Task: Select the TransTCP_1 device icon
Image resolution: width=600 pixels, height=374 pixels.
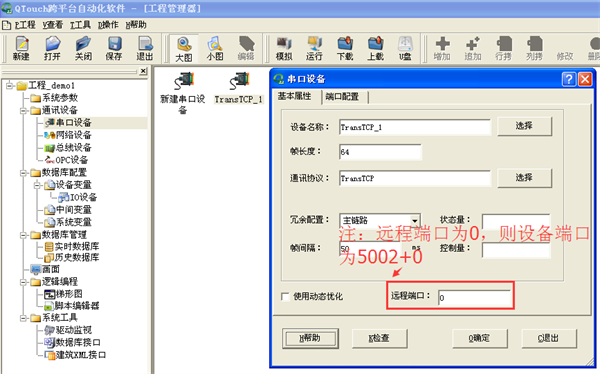Action: click(x=239, y=88)
